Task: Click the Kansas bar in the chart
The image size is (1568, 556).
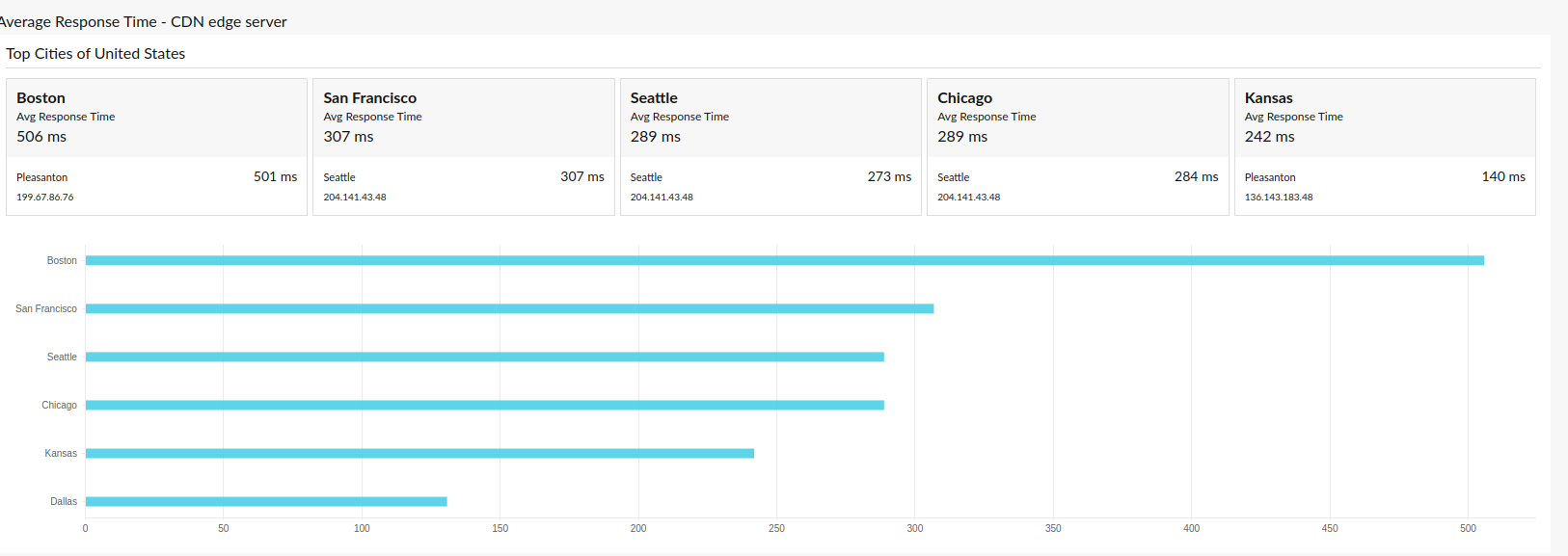Action: coord(419,453)
